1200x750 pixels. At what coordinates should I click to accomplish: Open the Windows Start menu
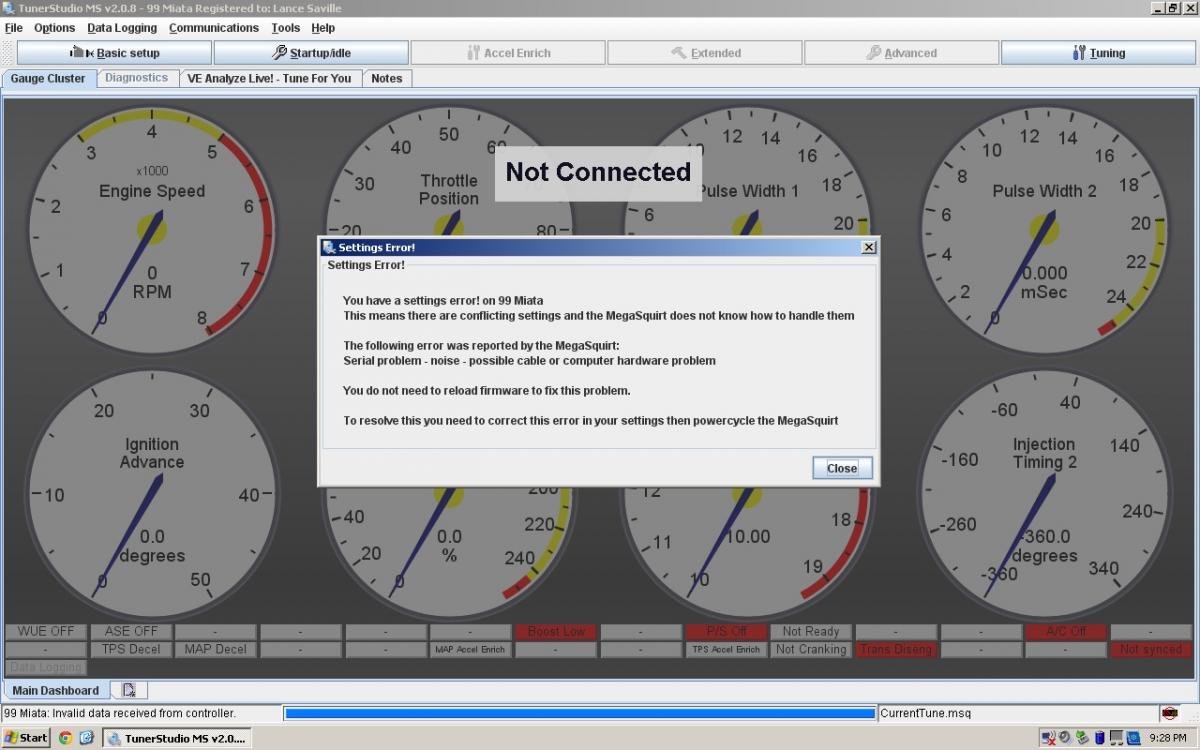click(x=26, y=738)
